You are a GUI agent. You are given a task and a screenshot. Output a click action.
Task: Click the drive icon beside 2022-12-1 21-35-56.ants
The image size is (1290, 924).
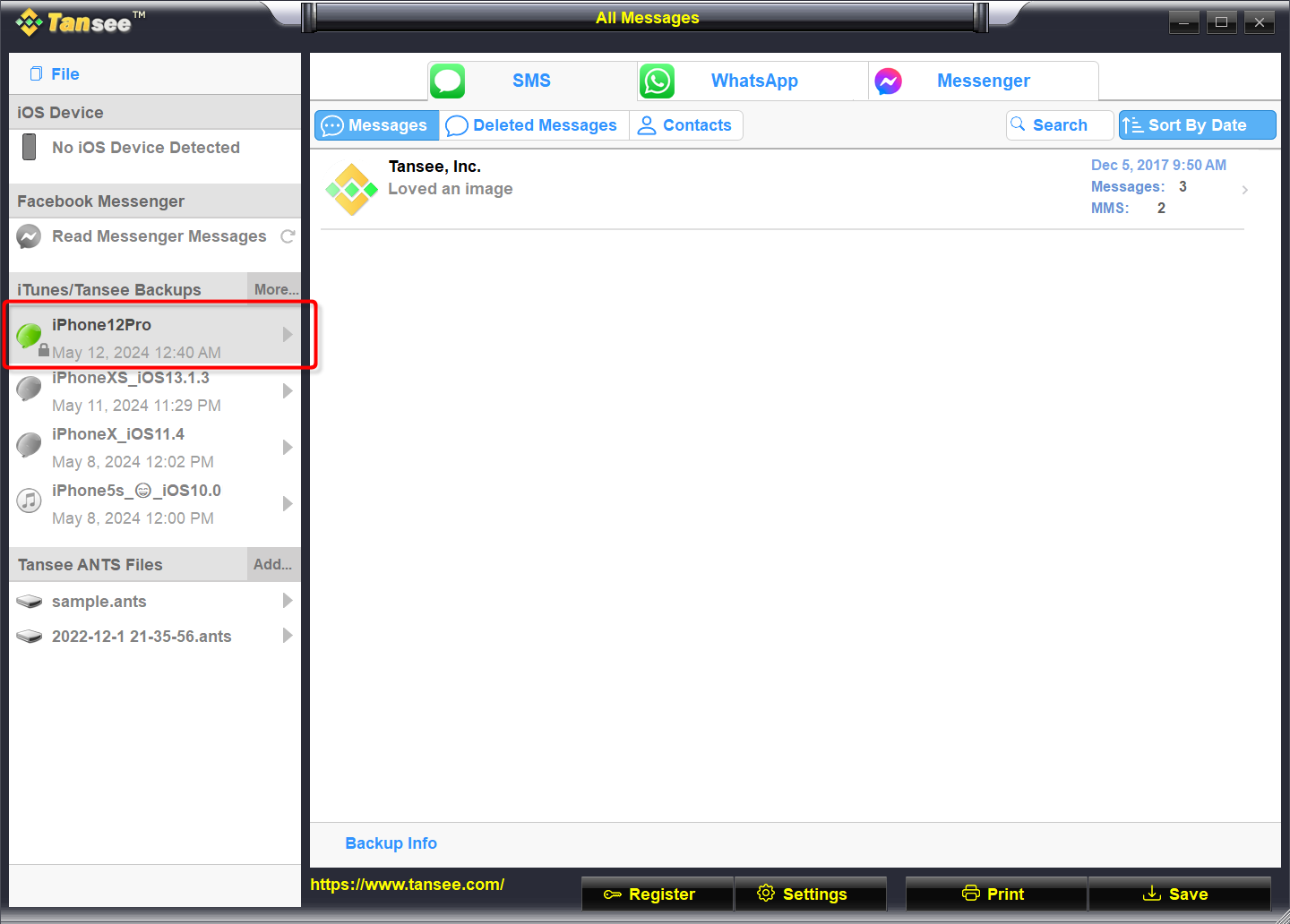(x=29, y=637)
